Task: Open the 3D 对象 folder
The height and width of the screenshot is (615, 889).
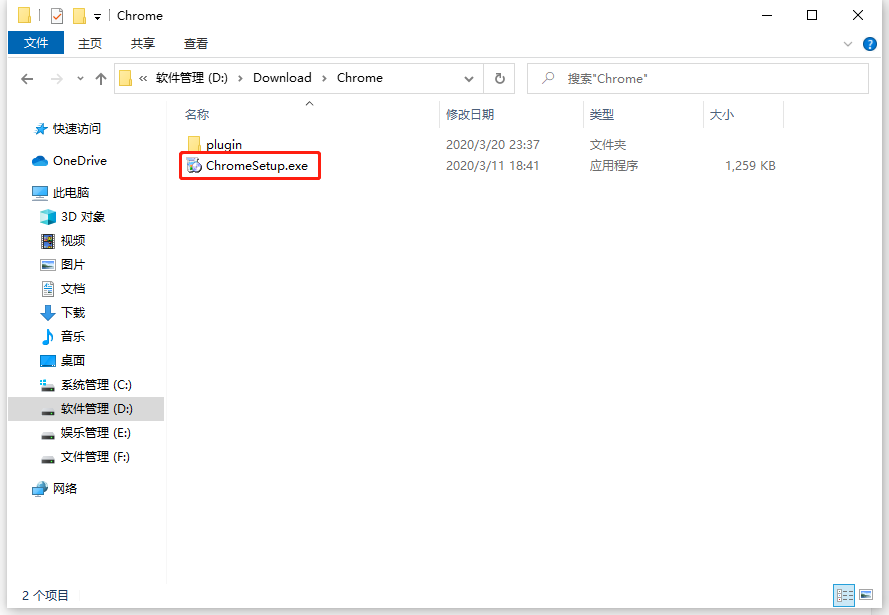Action: (73, 217)
